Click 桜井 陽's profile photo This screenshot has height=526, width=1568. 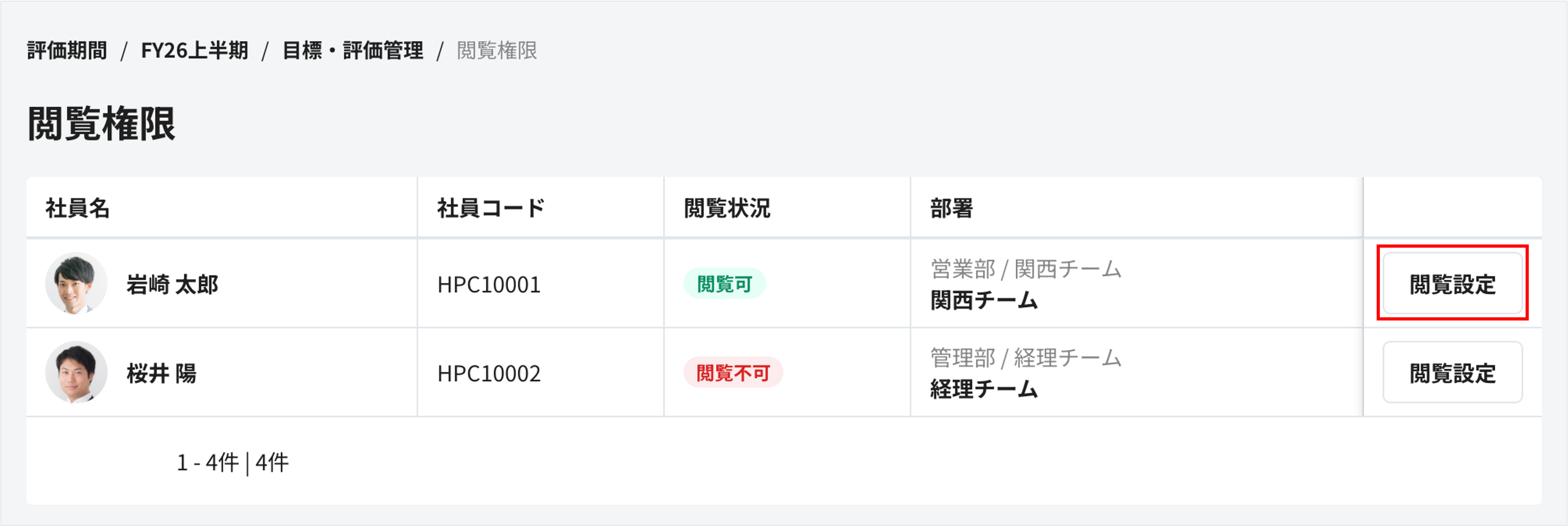pos(75,372)
